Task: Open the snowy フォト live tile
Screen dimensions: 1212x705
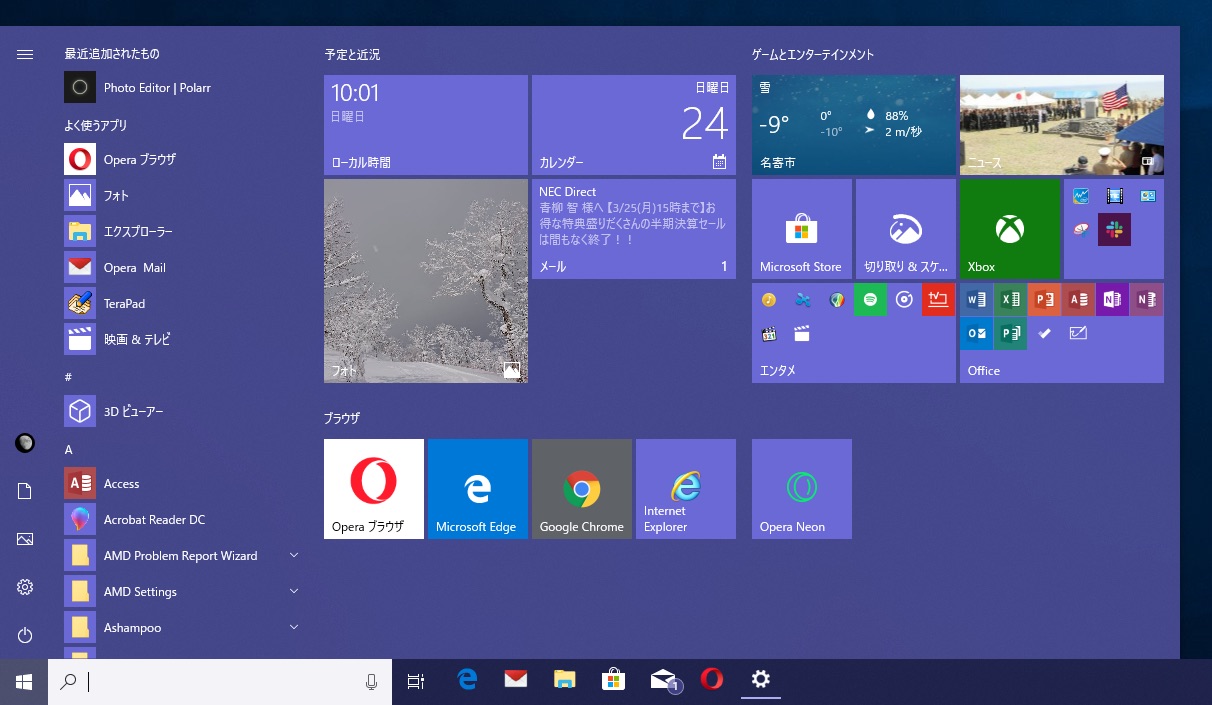Action: click(x=426, y=281)
